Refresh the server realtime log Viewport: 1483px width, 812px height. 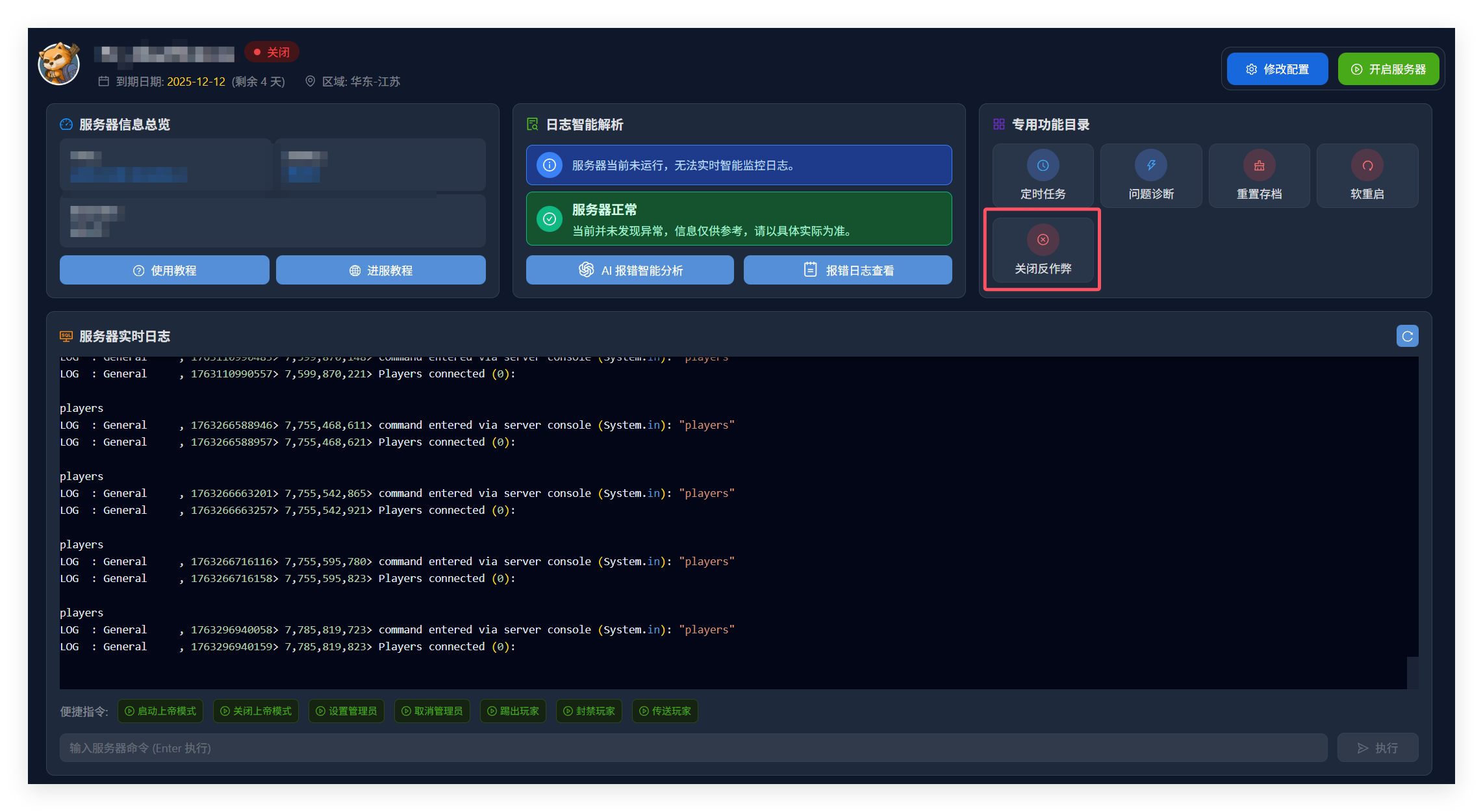(x=1407, y=336)
